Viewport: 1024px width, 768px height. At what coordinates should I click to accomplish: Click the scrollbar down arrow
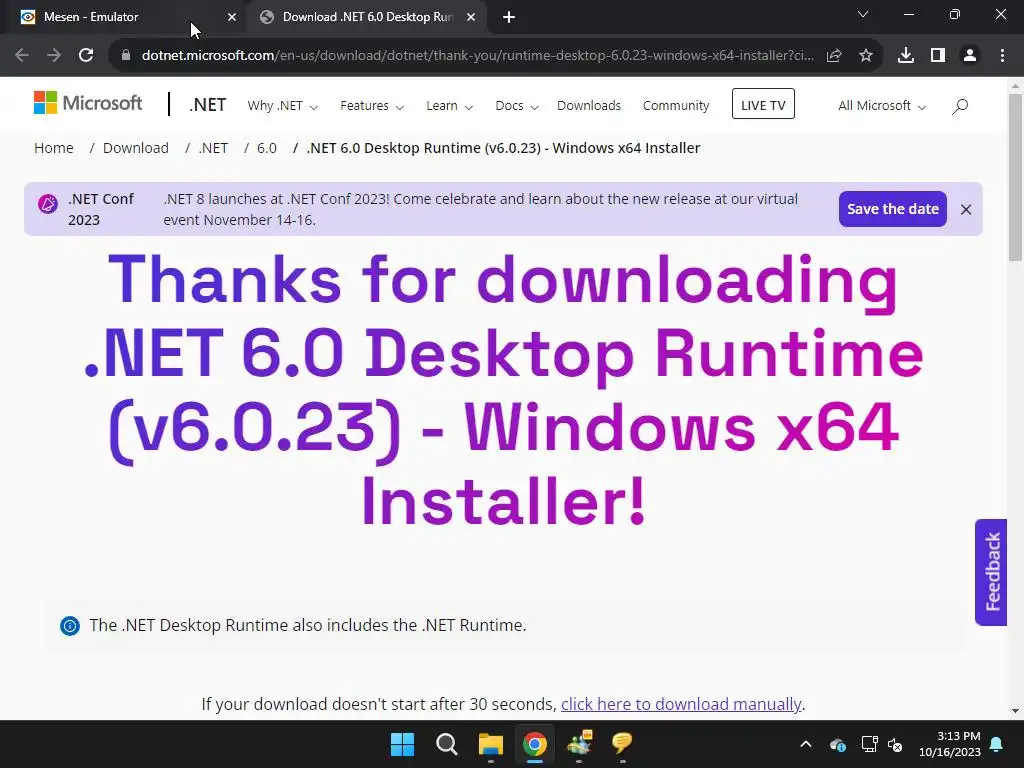[x=1015, y=711]
